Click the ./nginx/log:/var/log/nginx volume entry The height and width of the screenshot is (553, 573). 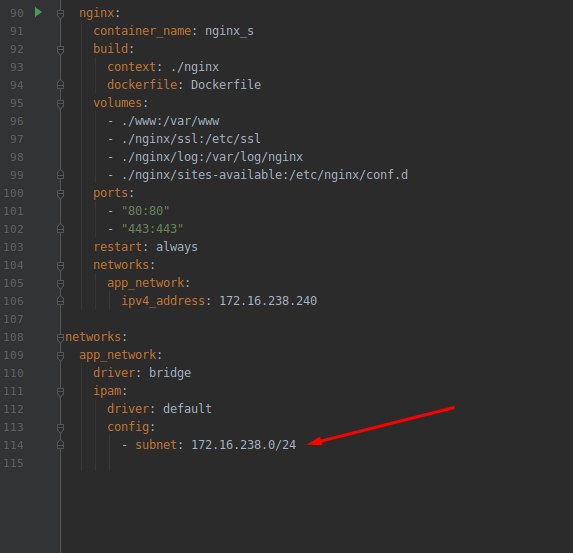[212, 157]
